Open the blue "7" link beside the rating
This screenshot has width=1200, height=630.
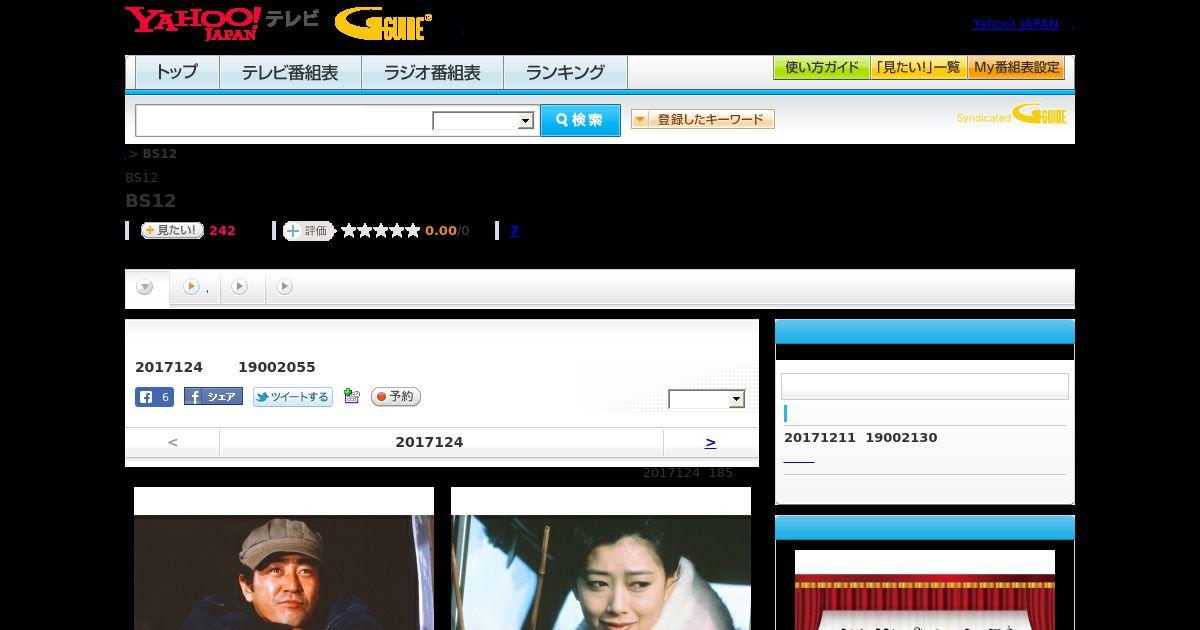(x=514, y=231)
